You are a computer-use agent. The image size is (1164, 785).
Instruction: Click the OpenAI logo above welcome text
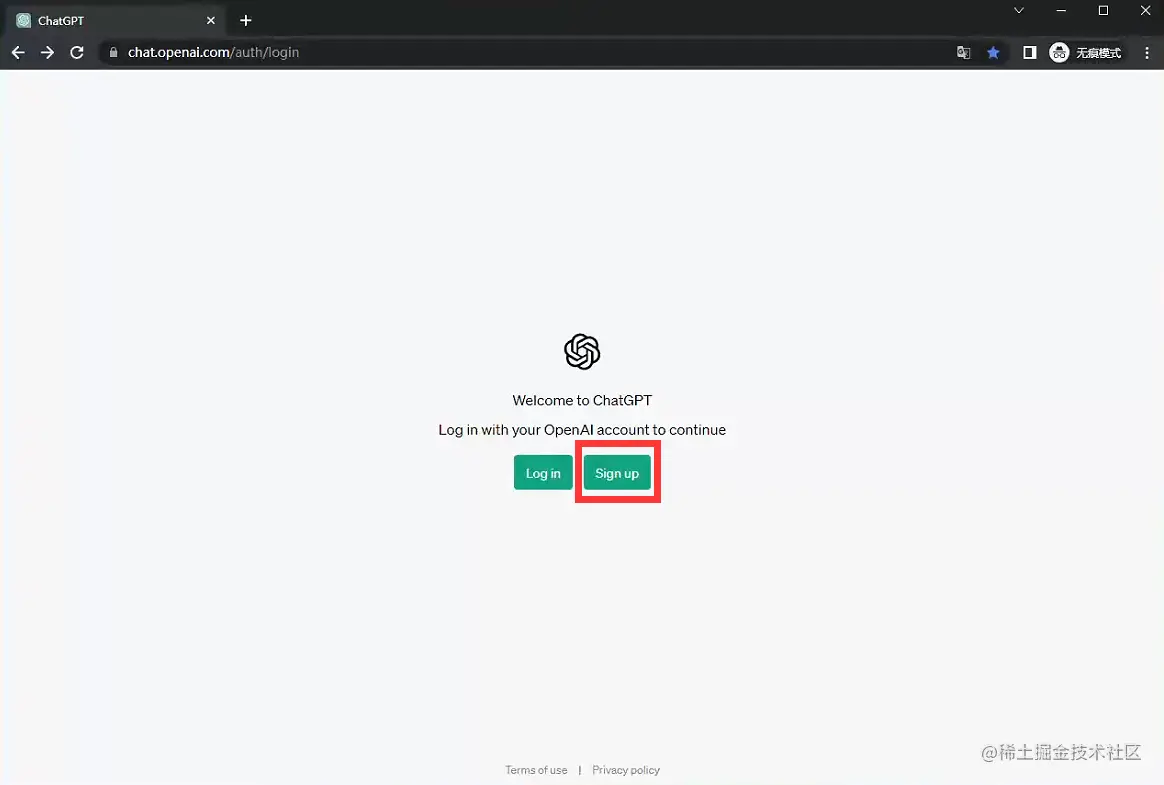pos(582,351)
